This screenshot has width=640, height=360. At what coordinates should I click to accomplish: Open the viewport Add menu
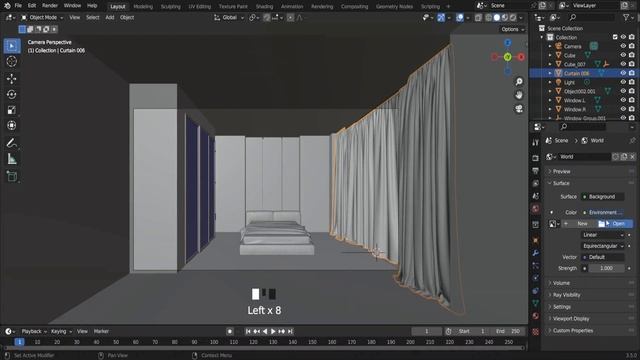tap(110, 18)
